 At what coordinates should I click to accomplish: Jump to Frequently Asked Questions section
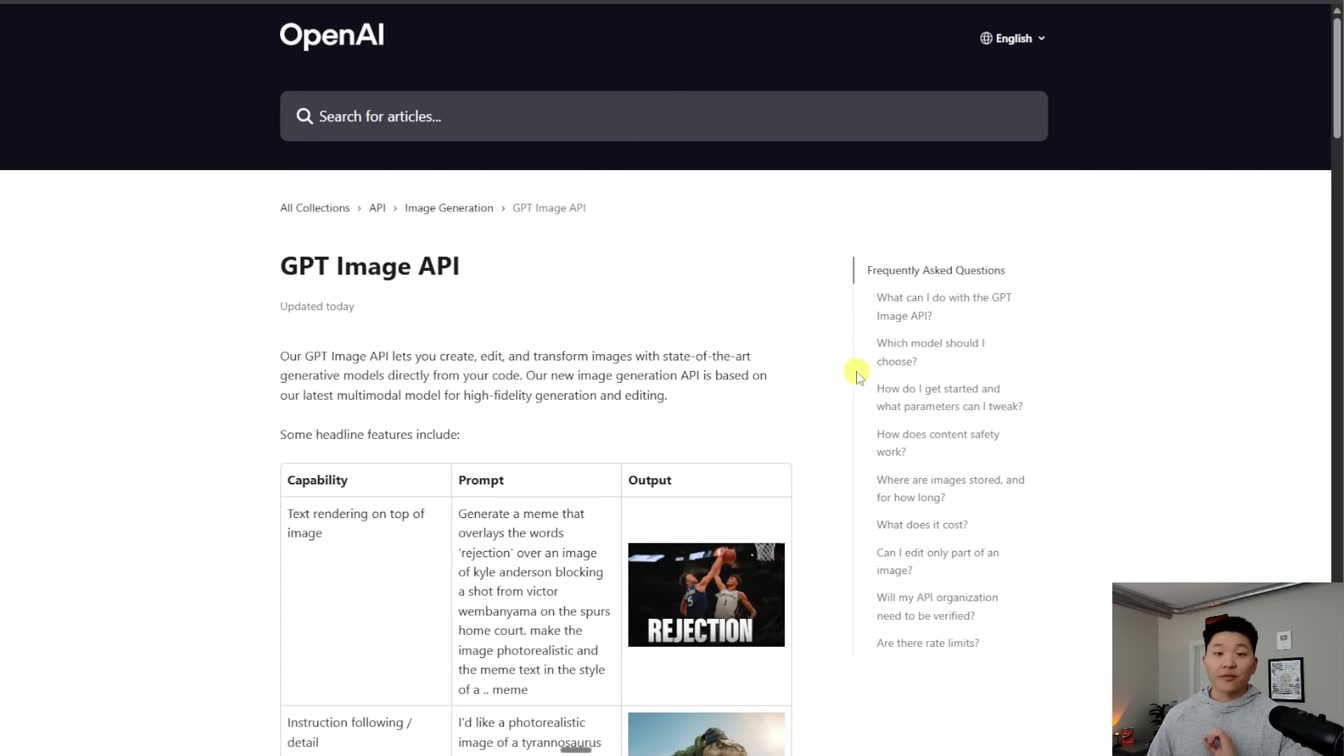[x=936, y=270]
